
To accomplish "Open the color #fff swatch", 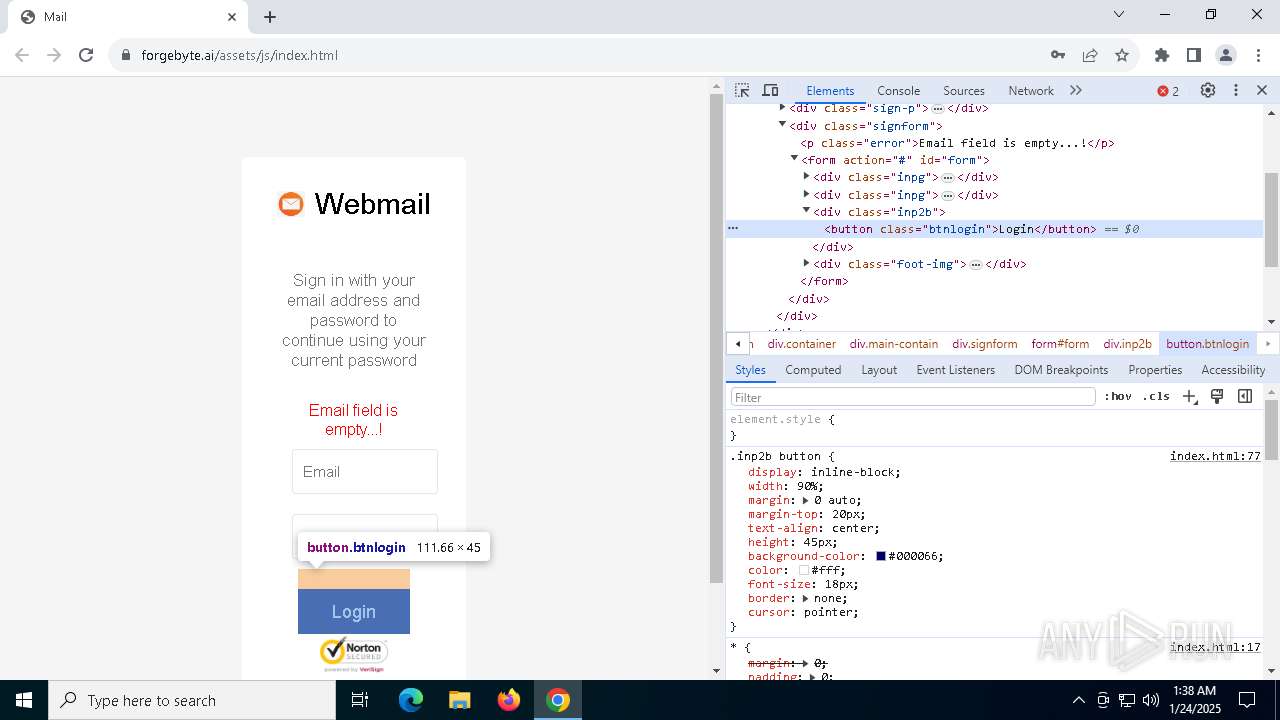I will coord(804,570).
